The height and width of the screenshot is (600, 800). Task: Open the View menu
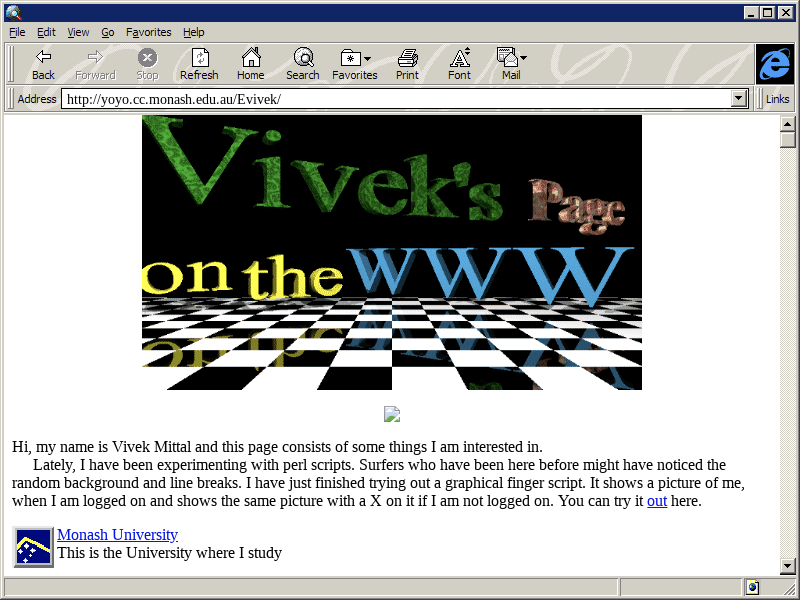click(78, 32)
